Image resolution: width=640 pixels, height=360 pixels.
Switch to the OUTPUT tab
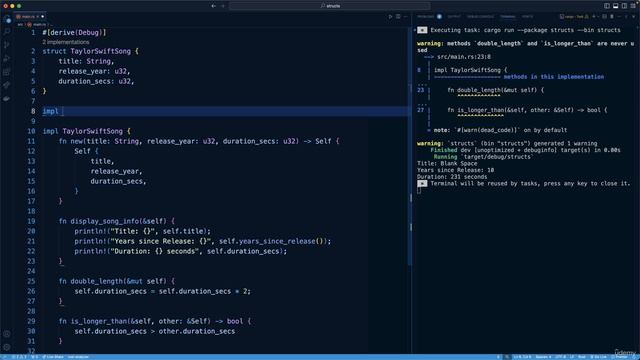pos(454,17)
